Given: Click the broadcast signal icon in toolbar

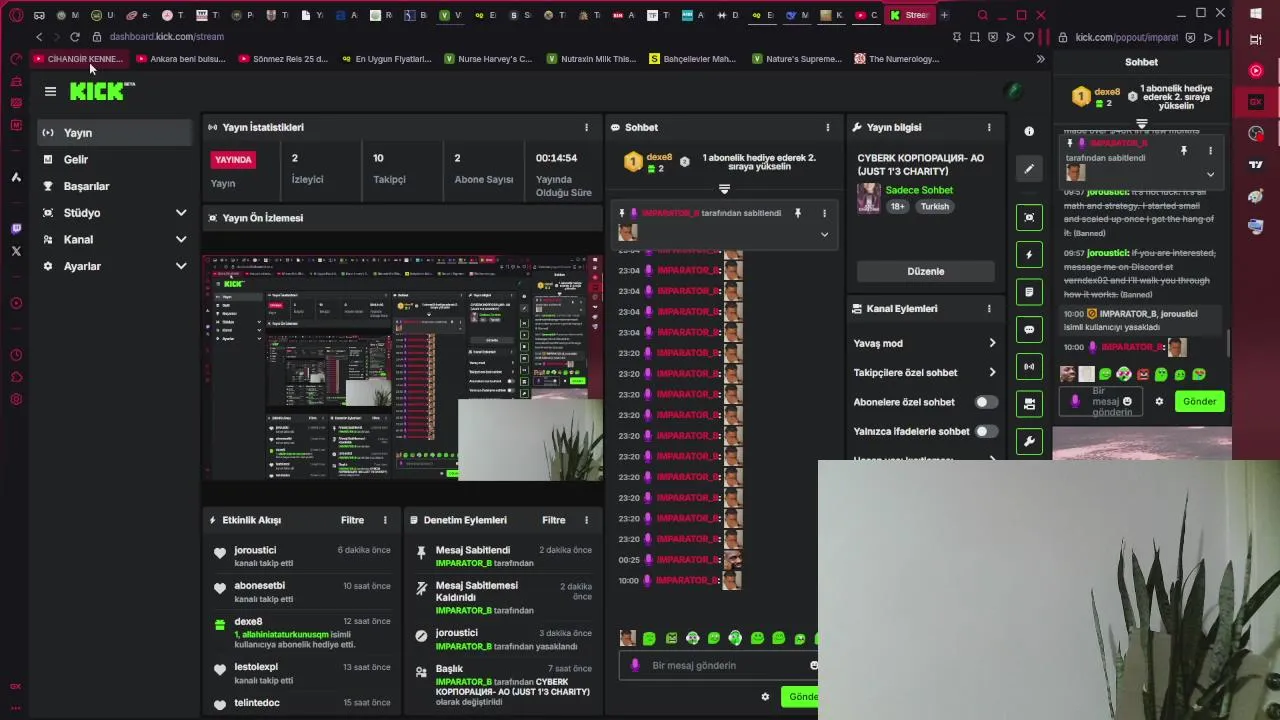Looking at the screenshot, I should 1029,367.
